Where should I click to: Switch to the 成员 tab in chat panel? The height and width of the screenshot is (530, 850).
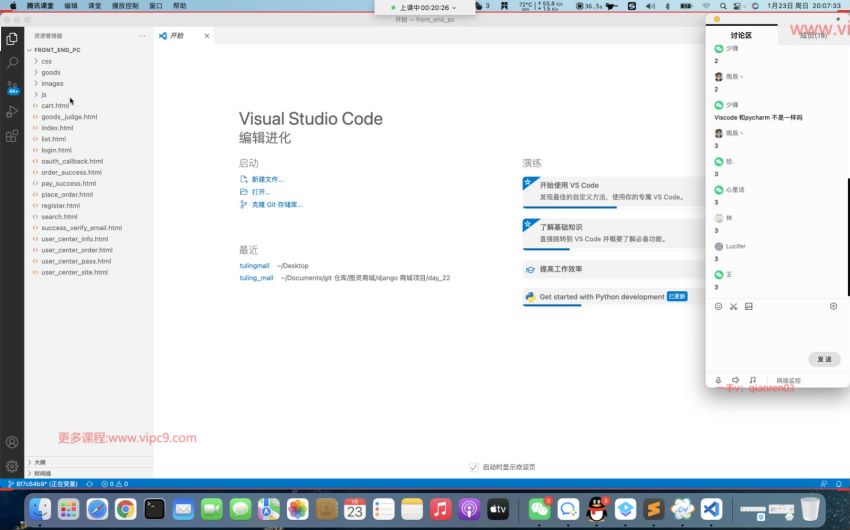click(x=813, y=35)
